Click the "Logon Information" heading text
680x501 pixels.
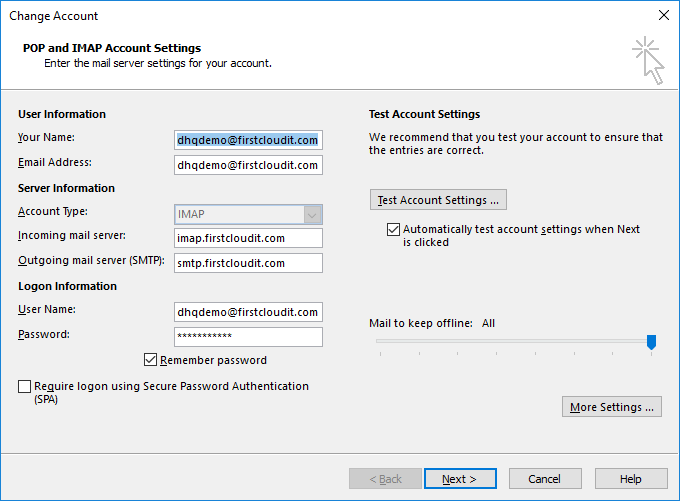click(68, 286)
